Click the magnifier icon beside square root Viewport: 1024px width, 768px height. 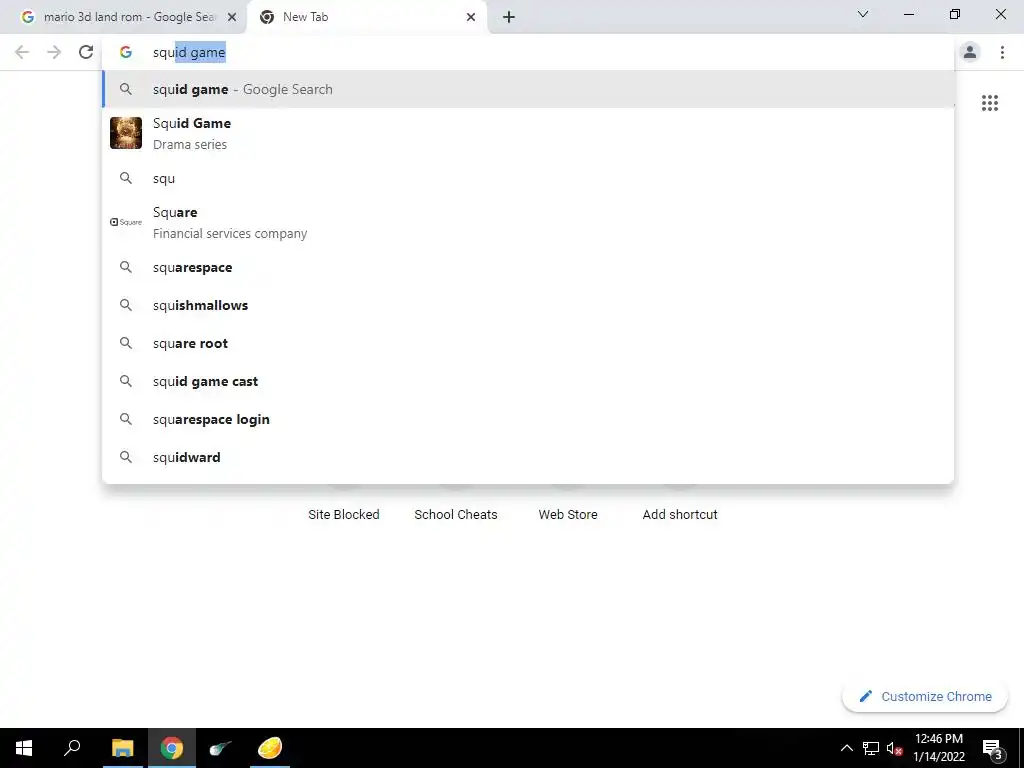click(125, 343)
